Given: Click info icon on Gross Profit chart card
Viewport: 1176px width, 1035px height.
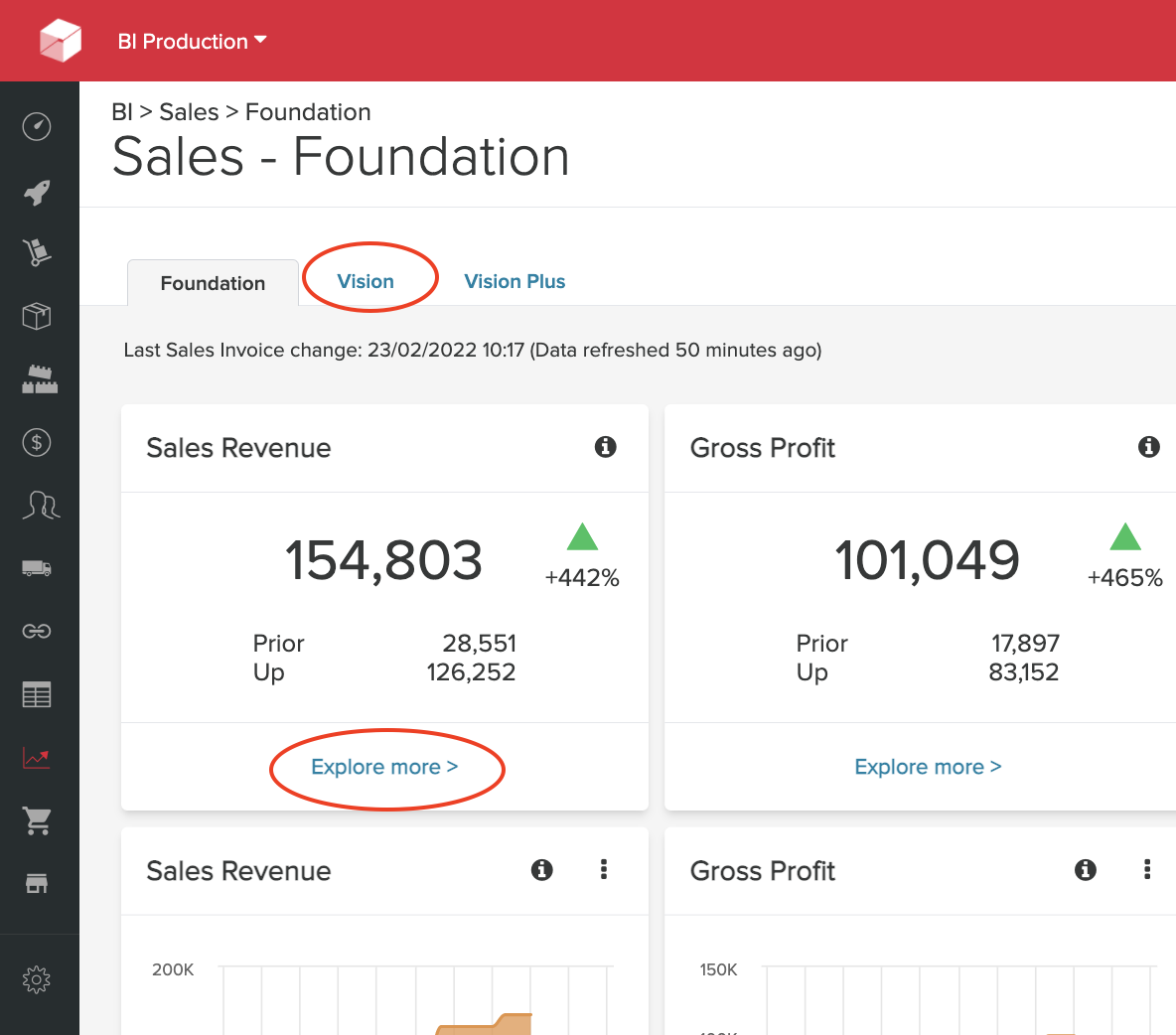Looking at the screenshot, I should tap(1086, 870).
